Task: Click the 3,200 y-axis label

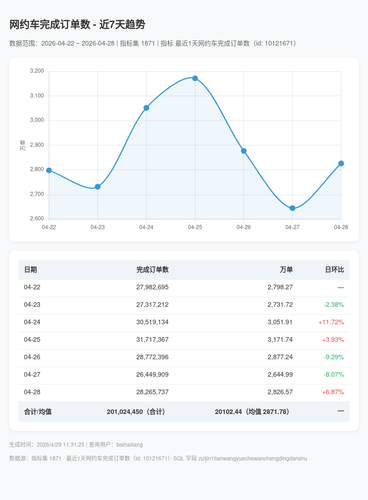Action: click(x=37, y=71)
